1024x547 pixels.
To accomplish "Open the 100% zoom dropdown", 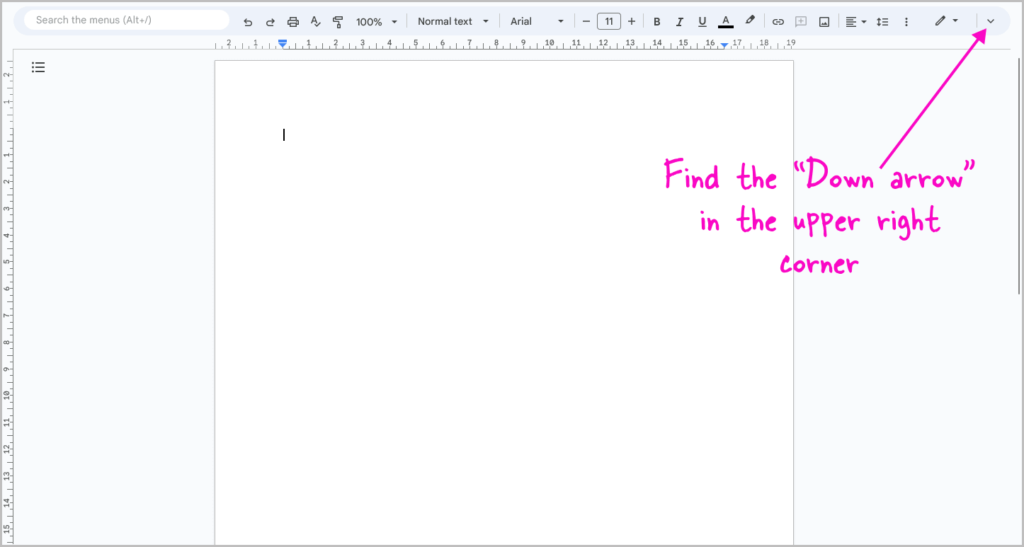I will pos(376,22).
